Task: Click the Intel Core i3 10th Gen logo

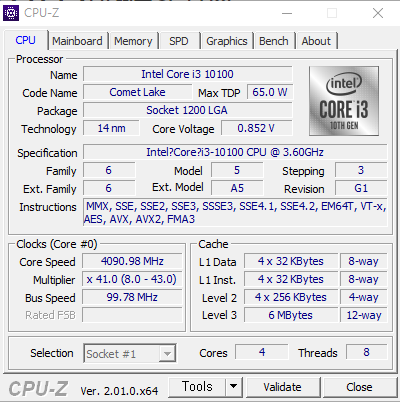Action: click(344, 101)
